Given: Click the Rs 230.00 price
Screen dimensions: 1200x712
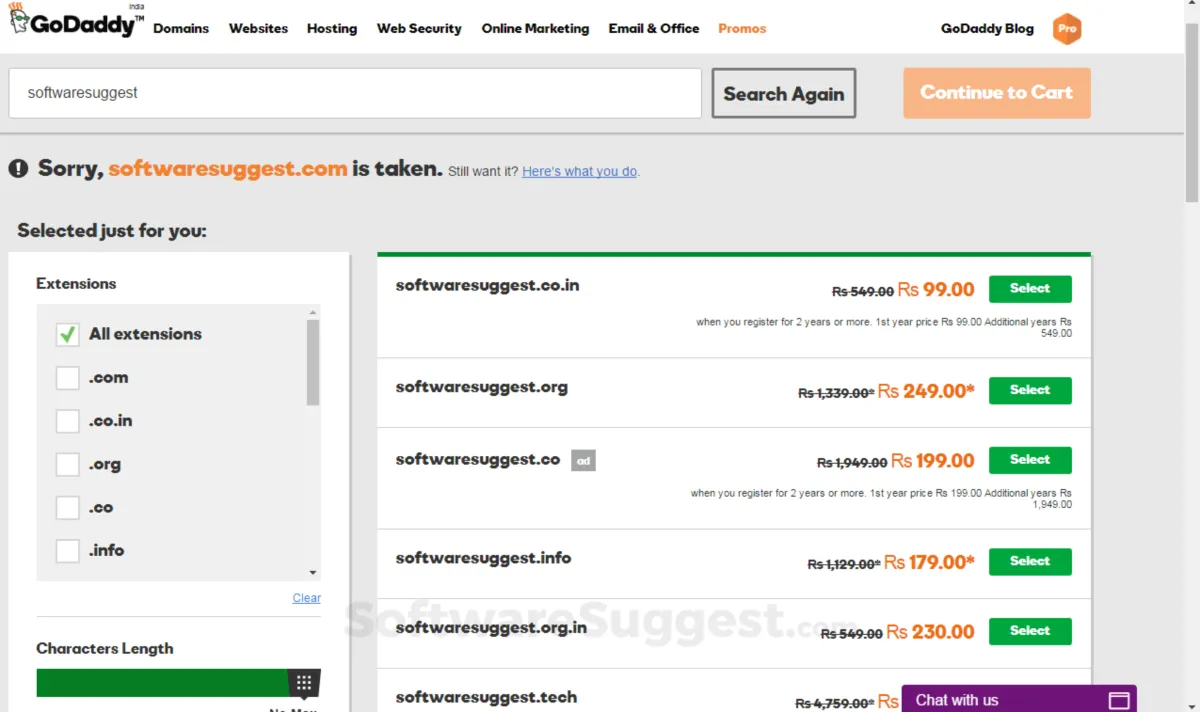Looking at the screenshot, I should tap(930, 632).
